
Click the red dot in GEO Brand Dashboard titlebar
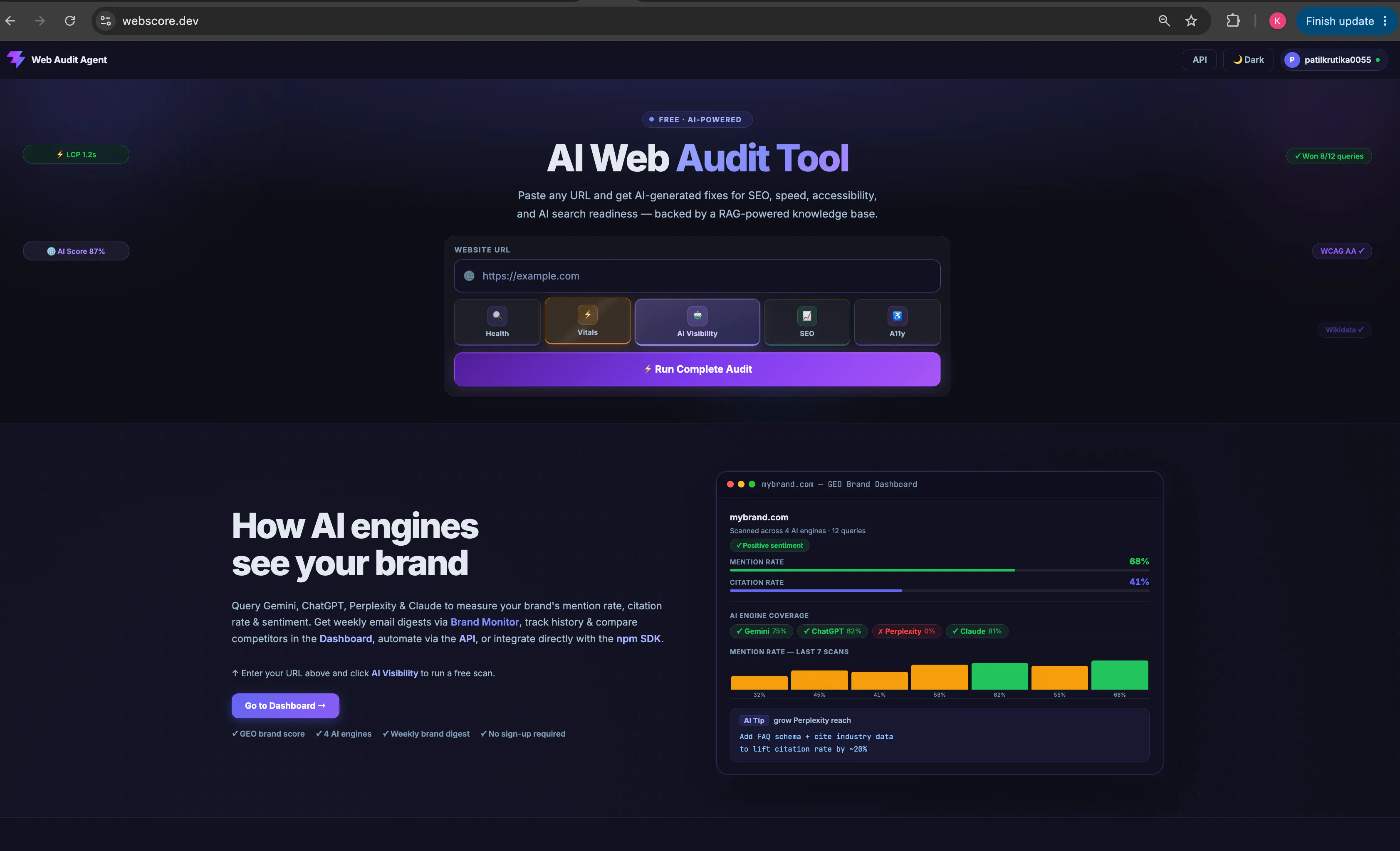(x=730, y=484)
